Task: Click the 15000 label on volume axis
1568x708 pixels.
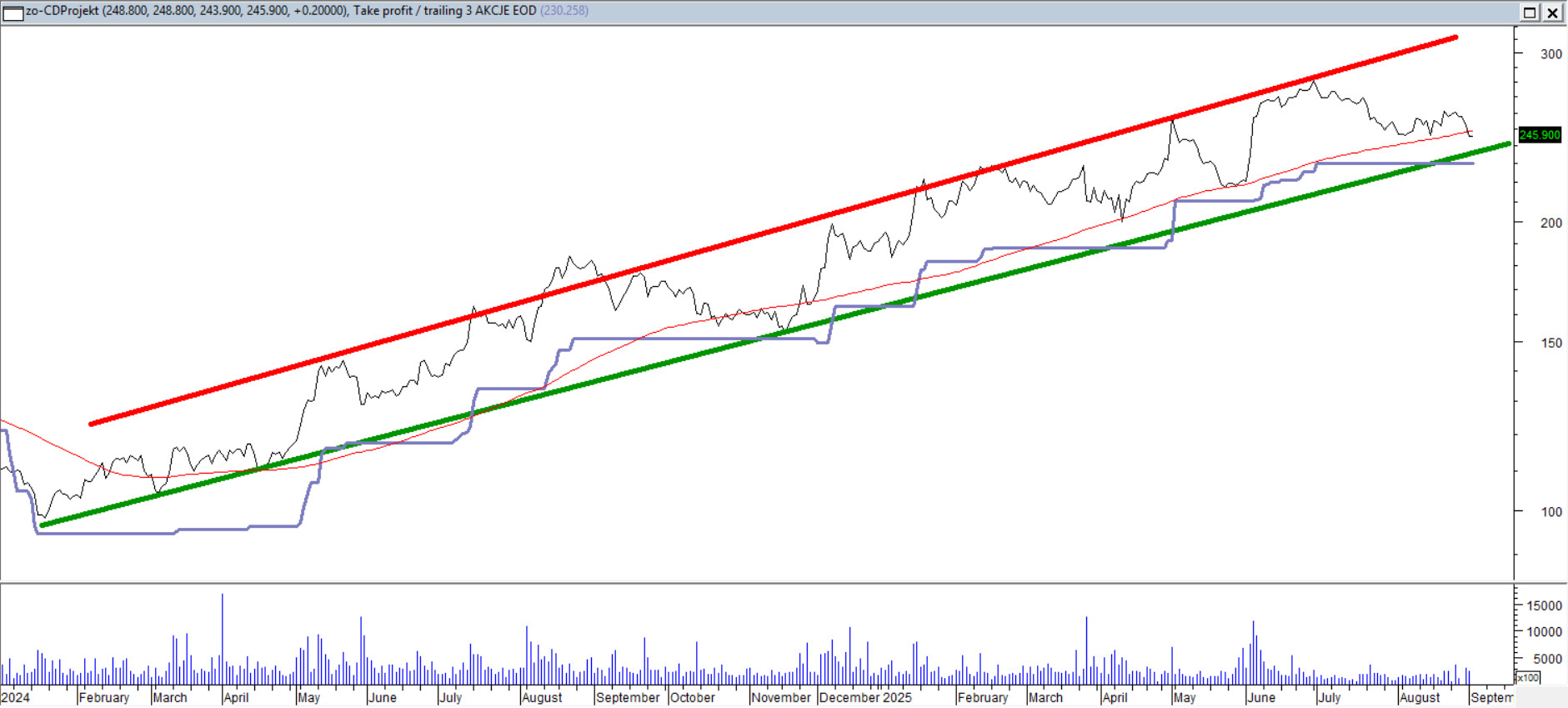Action: tap(1543, 606)
